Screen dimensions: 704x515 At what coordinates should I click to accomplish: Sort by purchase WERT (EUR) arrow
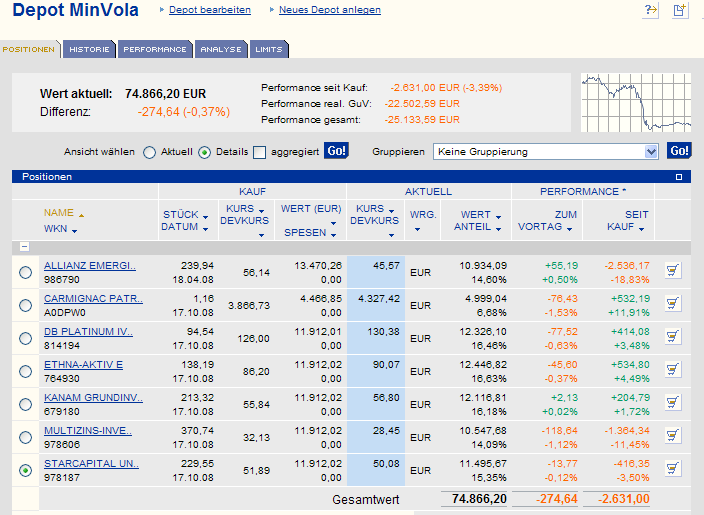coord(333,223)
